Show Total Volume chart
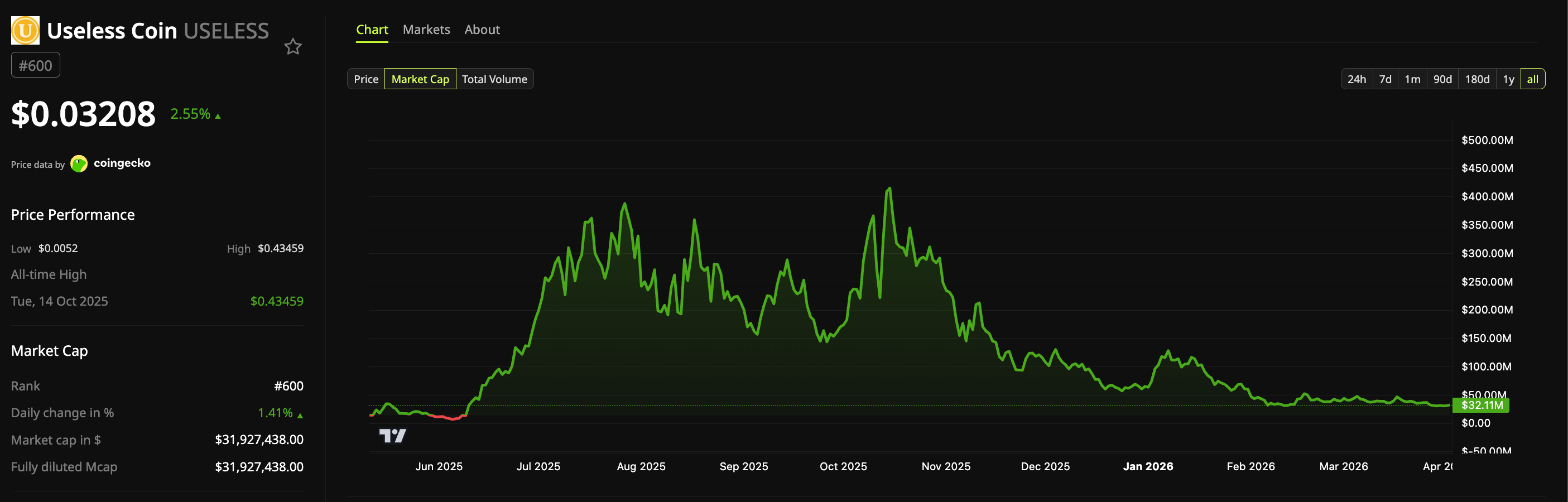1568x502 pixels. [494, 79]
